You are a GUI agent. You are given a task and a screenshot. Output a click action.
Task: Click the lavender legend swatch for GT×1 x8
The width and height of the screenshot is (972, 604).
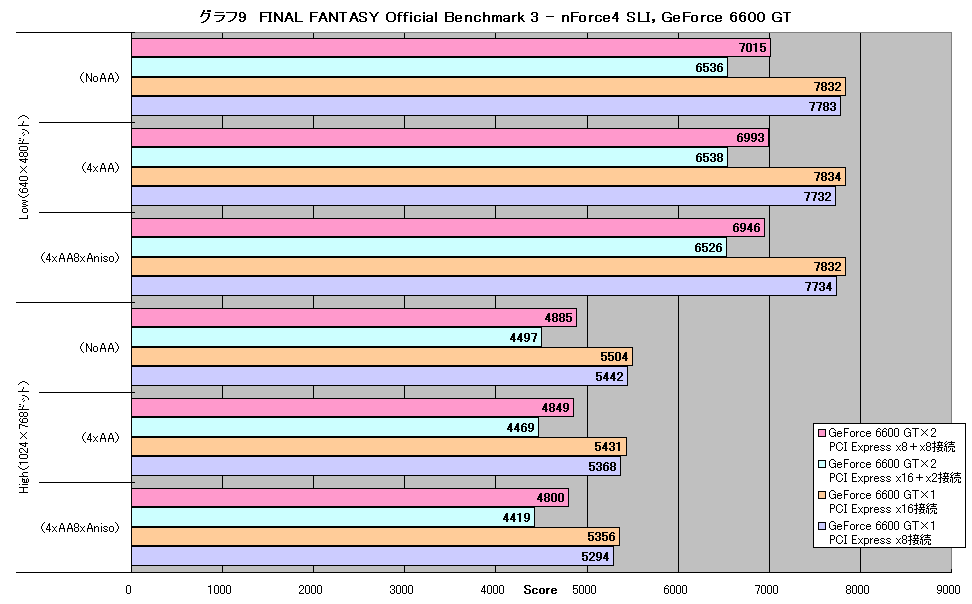coord(822,526)
